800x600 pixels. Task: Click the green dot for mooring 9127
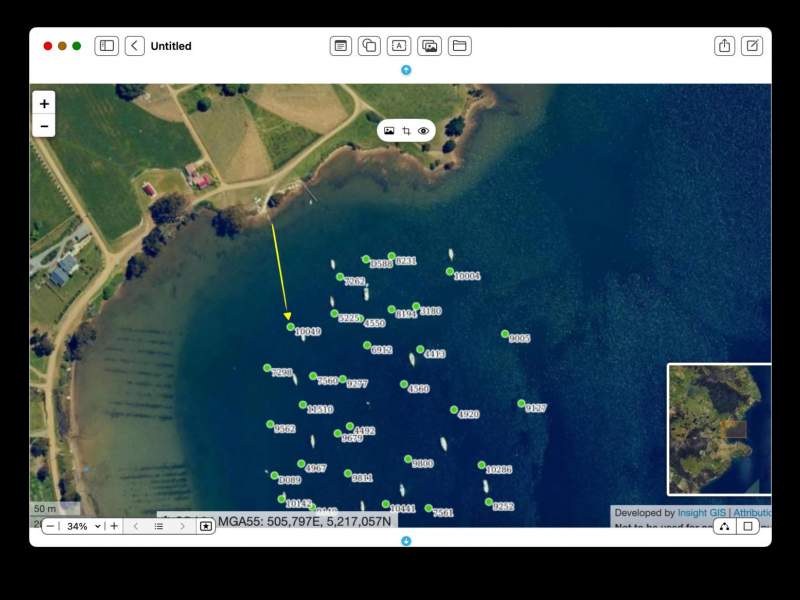[x=521, y=404]
